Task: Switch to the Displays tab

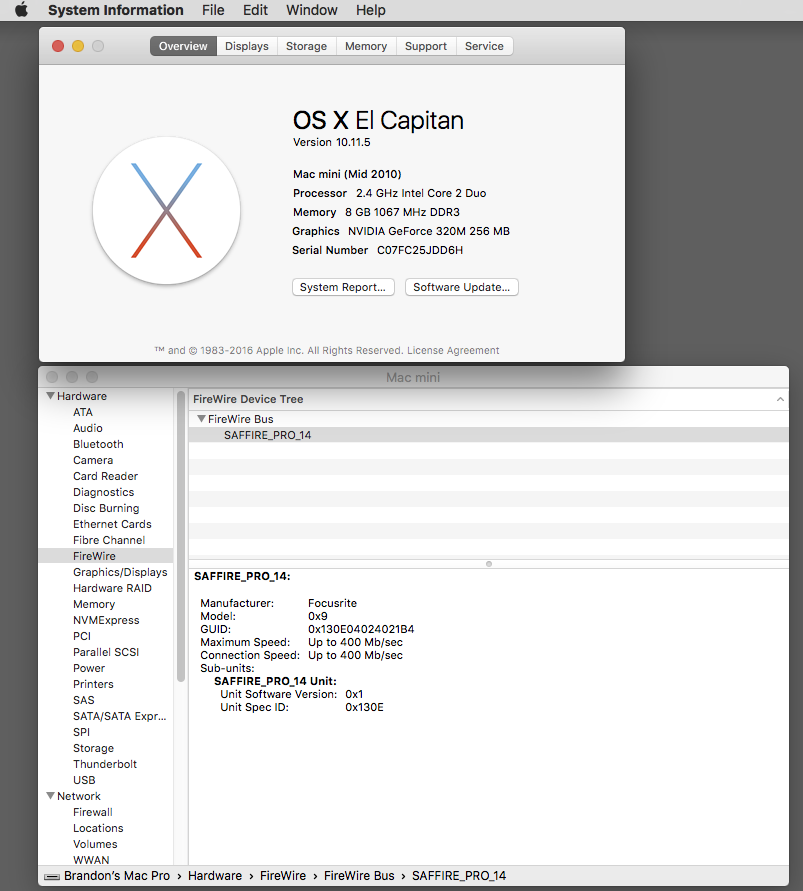Action: tap(247, 46)
